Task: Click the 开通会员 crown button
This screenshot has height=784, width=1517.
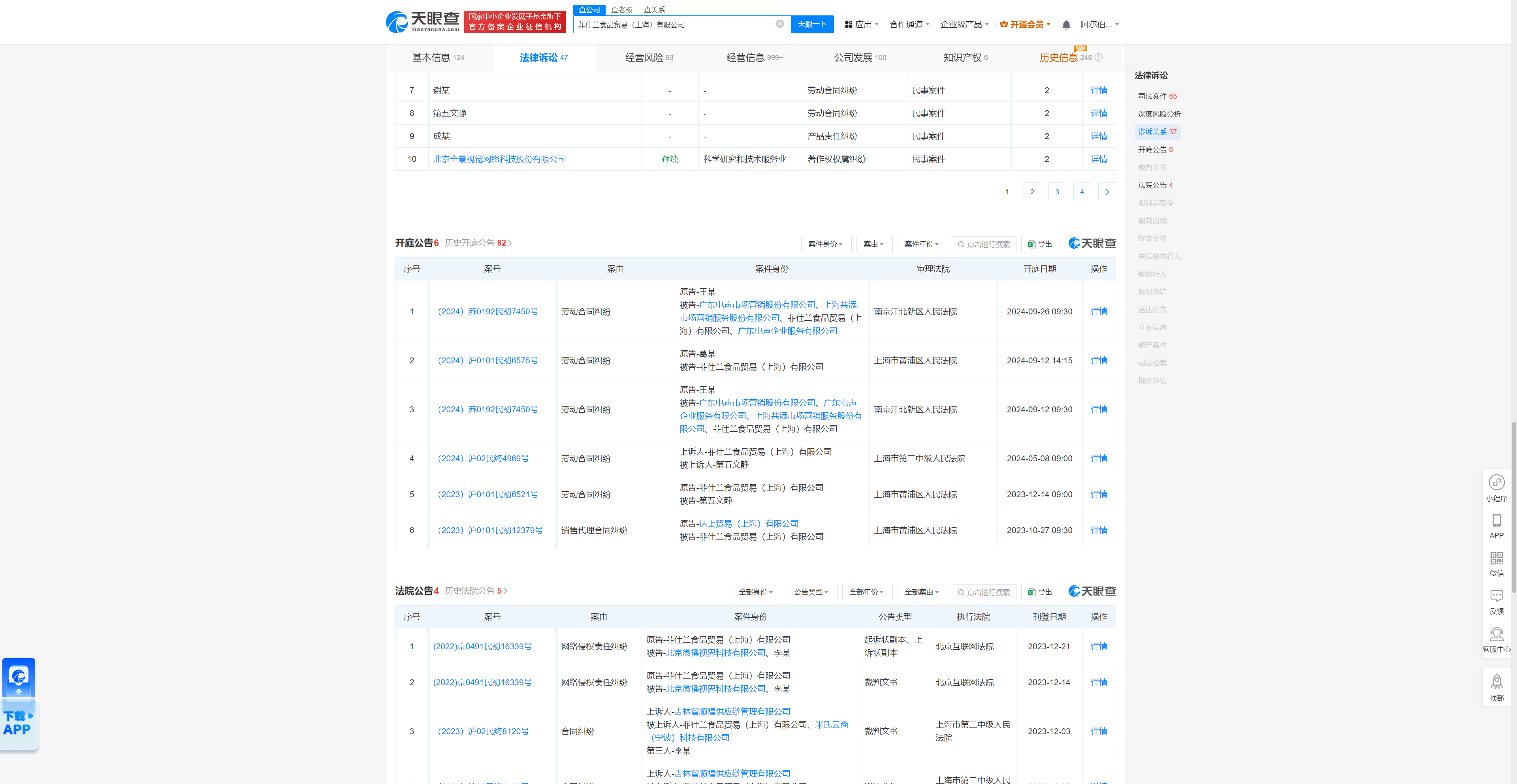Action: [1025, 25]
